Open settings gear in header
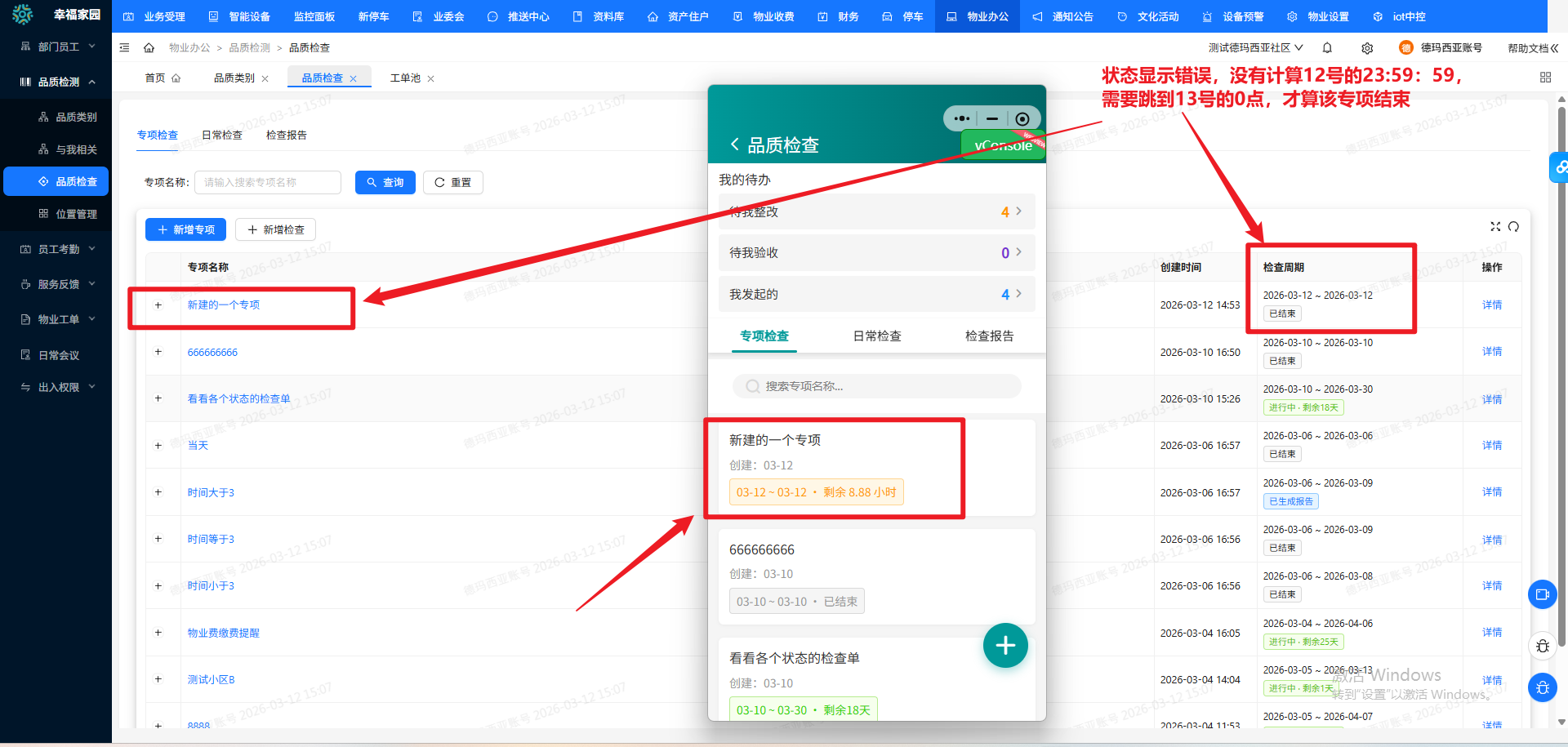The width and height of the screenshot is (1568, 747). click(1367, 48)
